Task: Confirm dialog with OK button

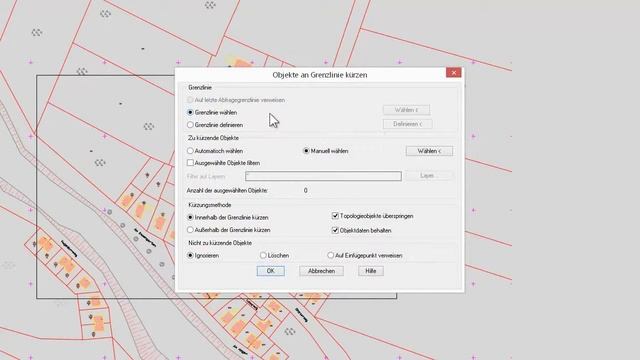Action: (x=271, y=271)
